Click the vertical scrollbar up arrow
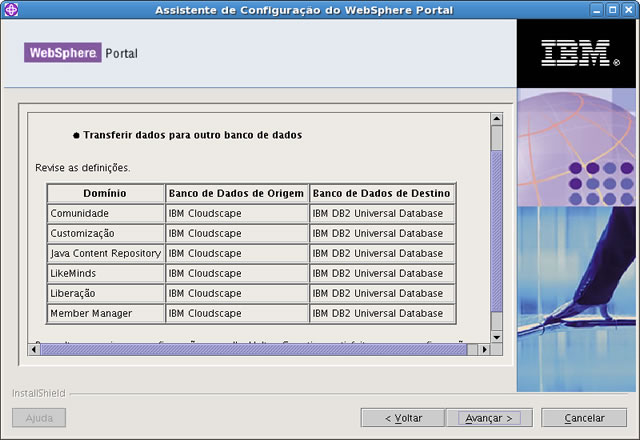The height and width of the screenshot is (440, 640). [x=496, y=119]
